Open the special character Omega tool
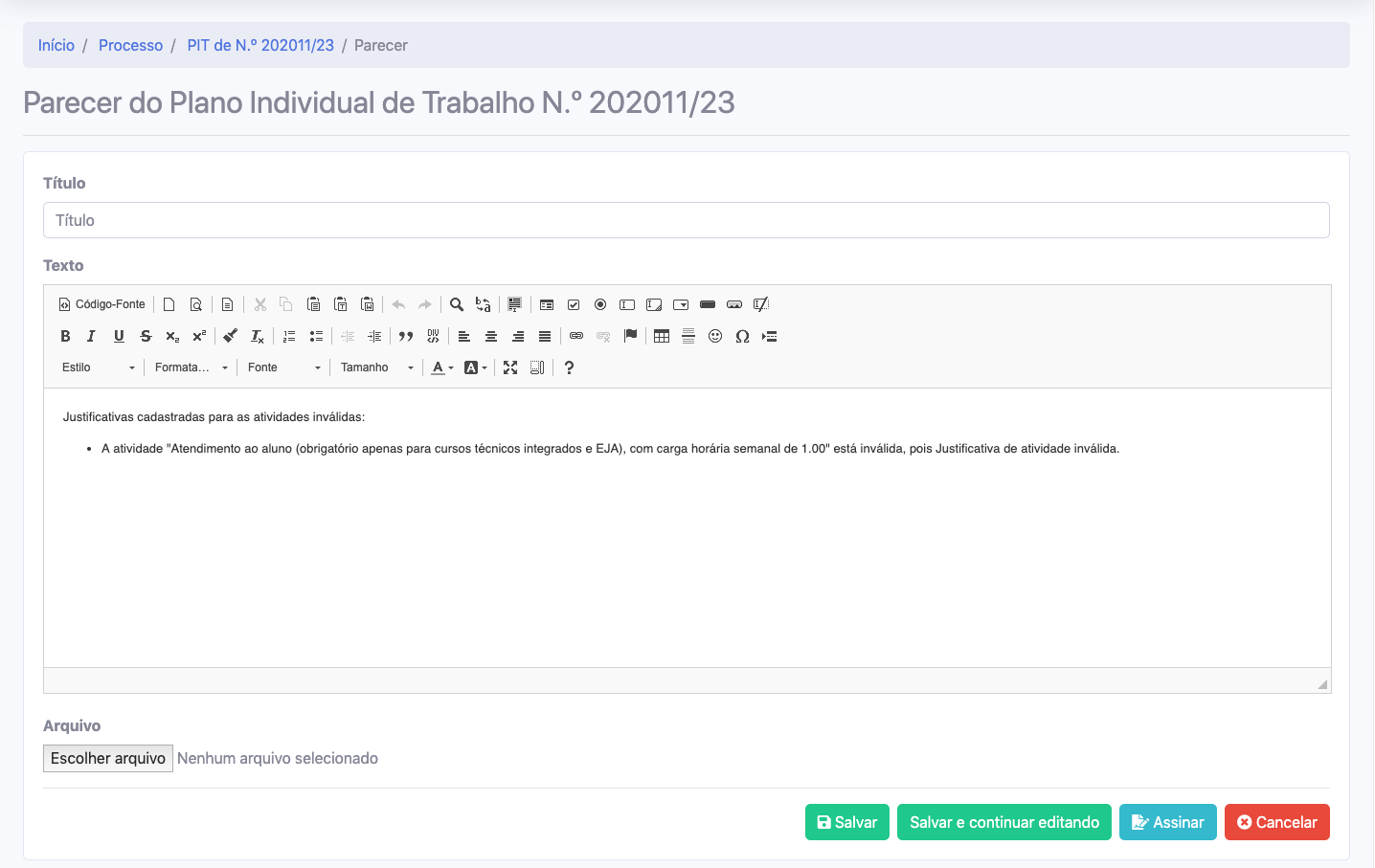This screenshot has width=1375, height=868. coord(742,336)
